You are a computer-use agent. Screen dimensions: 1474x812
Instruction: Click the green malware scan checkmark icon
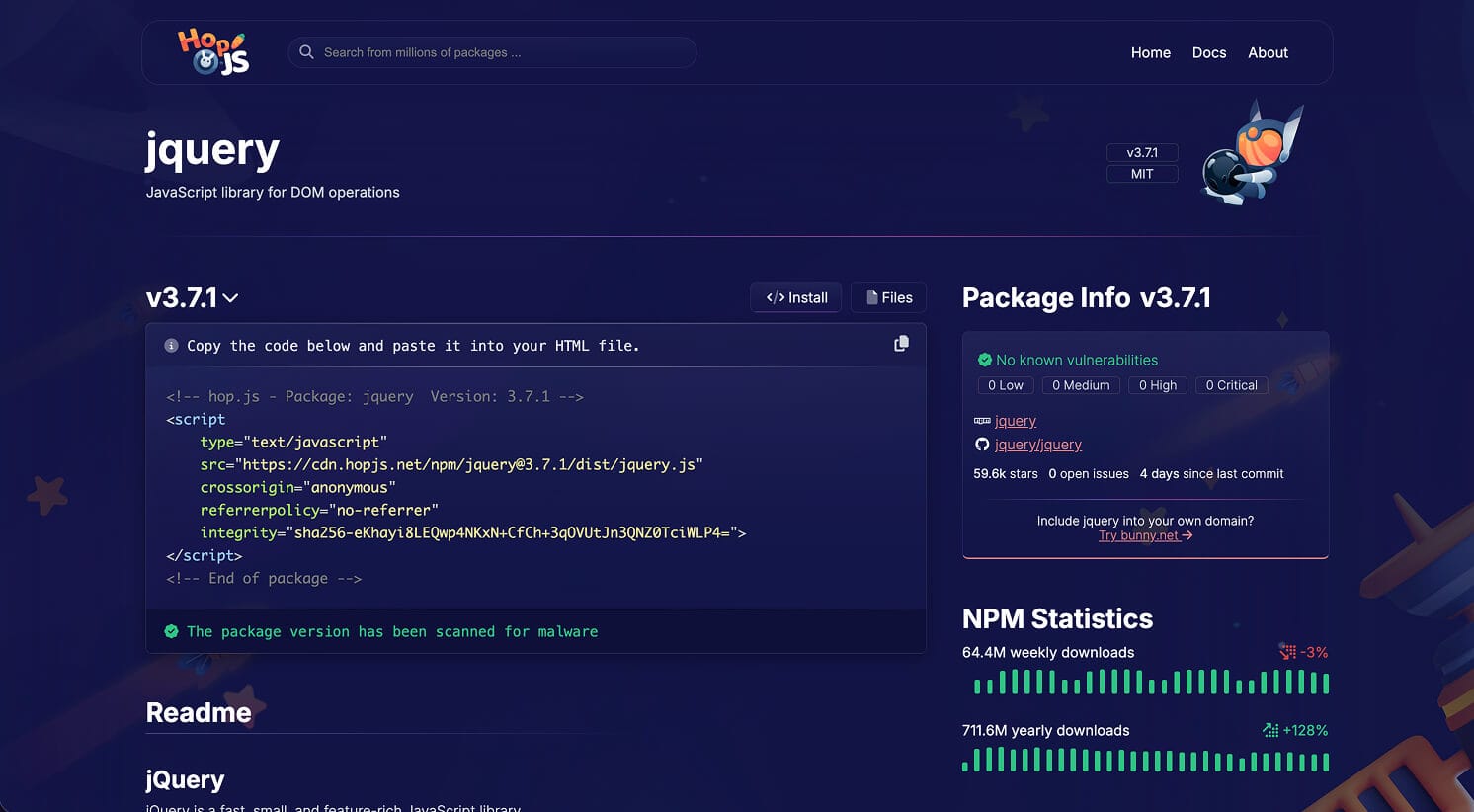[x=171, y=631]
